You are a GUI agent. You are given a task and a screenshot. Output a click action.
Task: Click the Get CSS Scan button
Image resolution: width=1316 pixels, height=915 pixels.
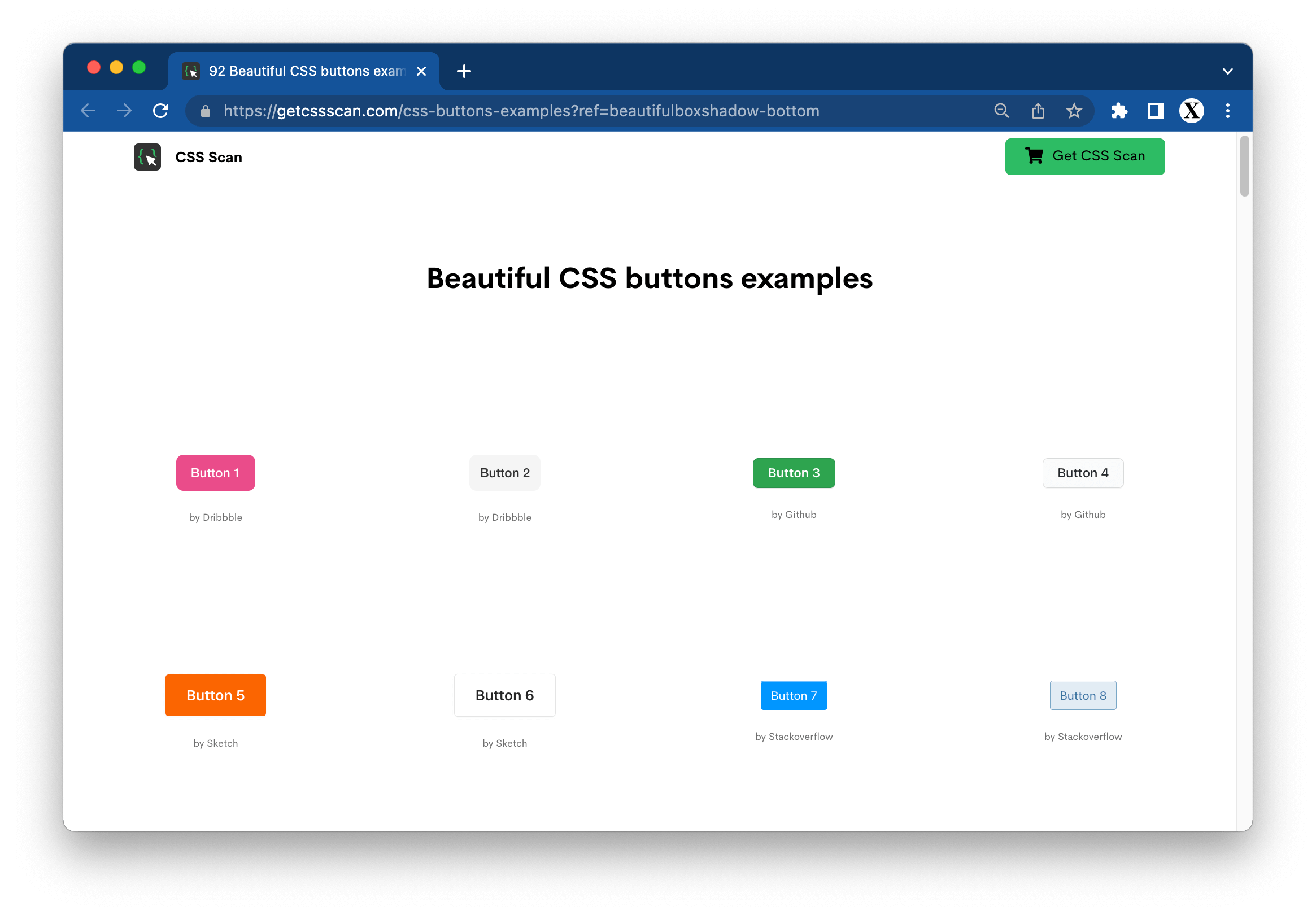click(1084, 156)
